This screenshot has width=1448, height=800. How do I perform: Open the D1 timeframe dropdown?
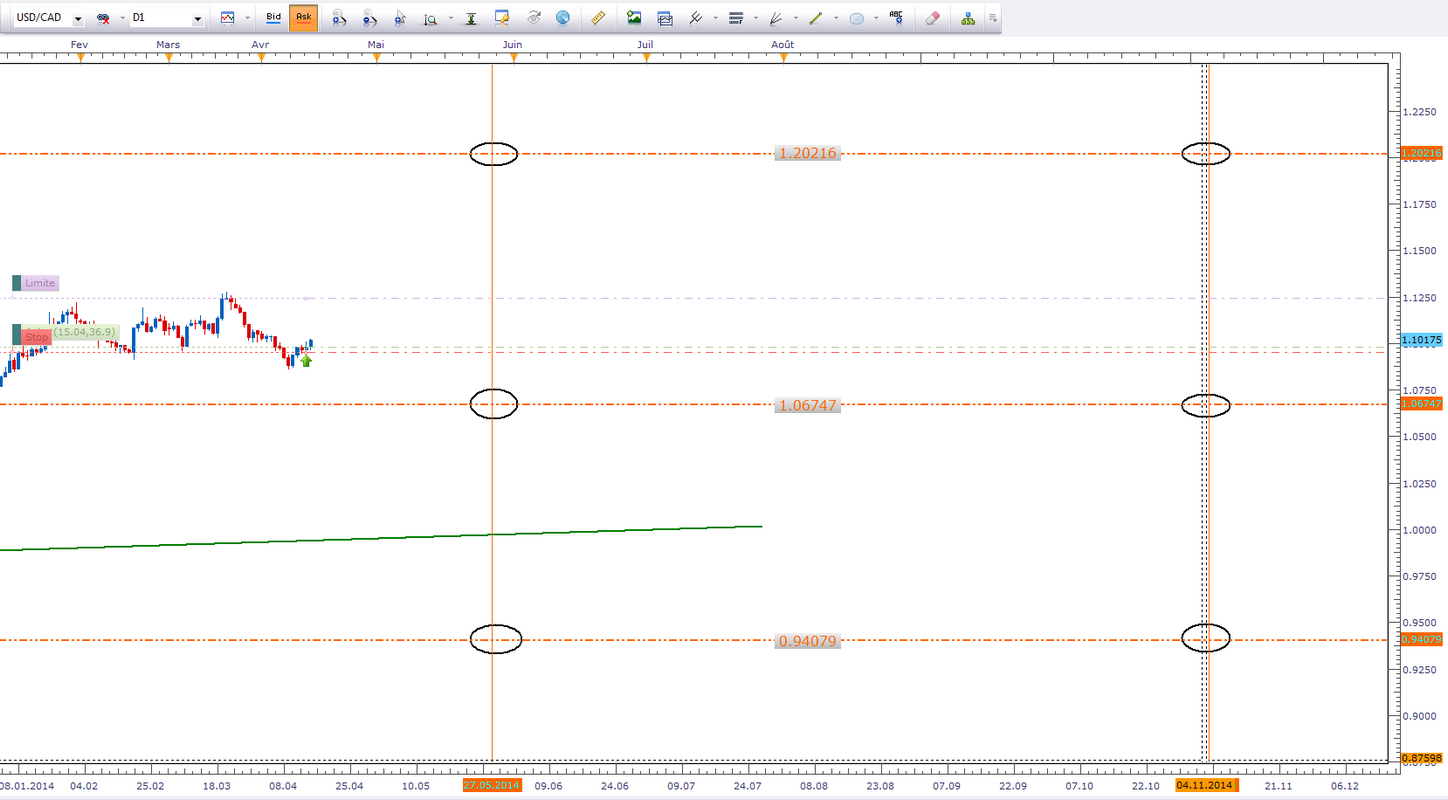pos(197,19)
